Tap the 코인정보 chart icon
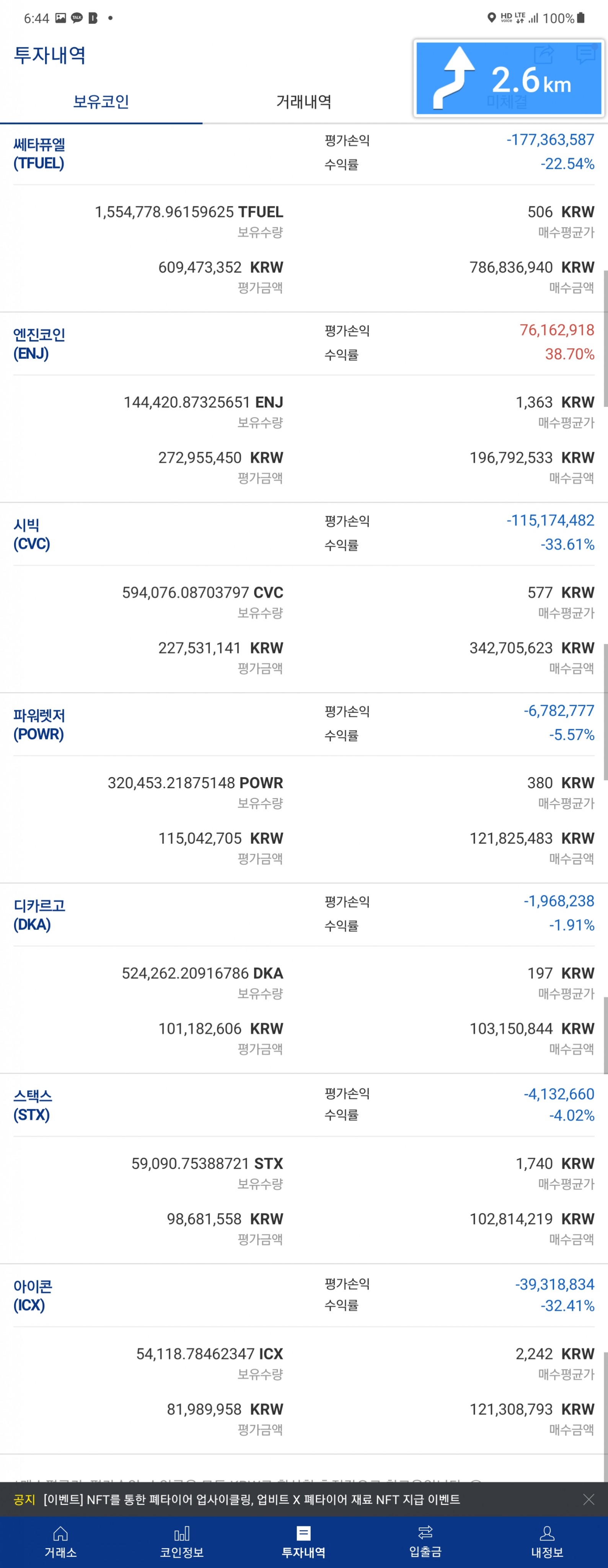The height and width of the screenshot is (1568, 608). coord(181,1532)
